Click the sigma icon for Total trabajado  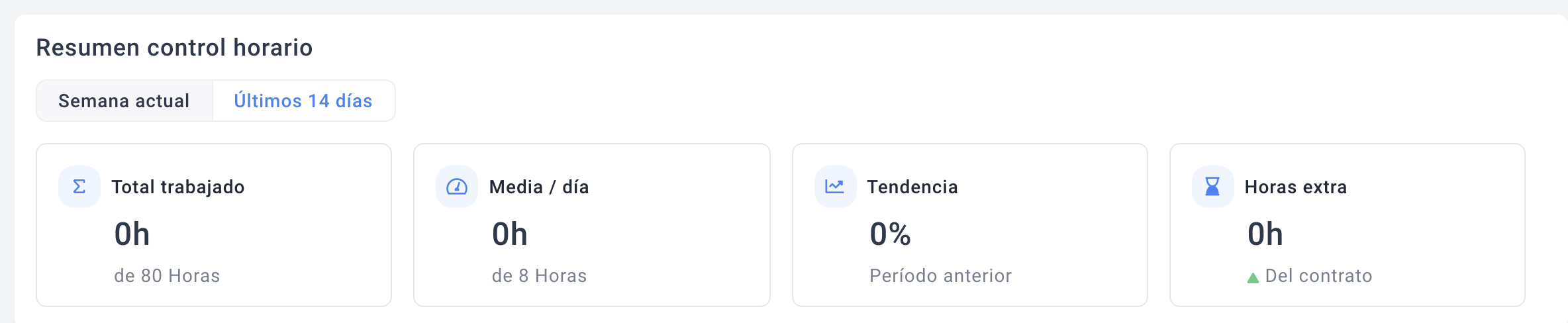coord(79,187)
